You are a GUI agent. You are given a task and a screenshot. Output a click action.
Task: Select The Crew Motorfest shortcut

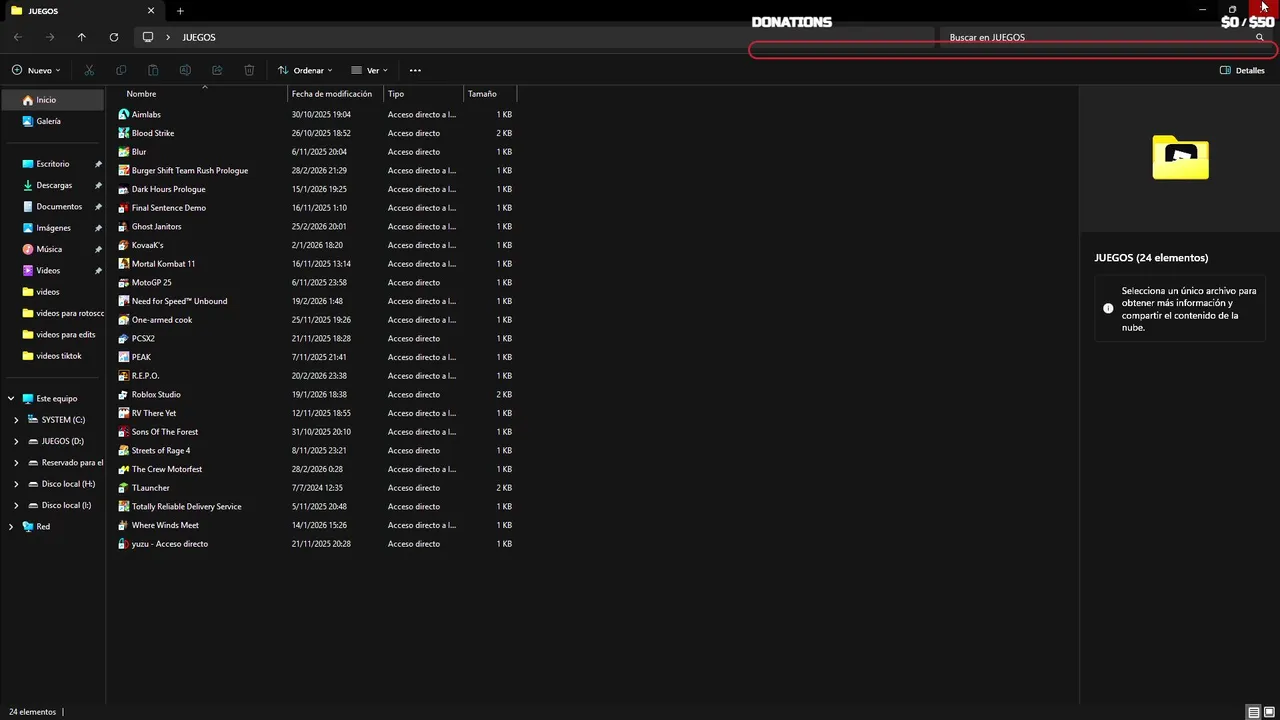[x=167, y=469]
